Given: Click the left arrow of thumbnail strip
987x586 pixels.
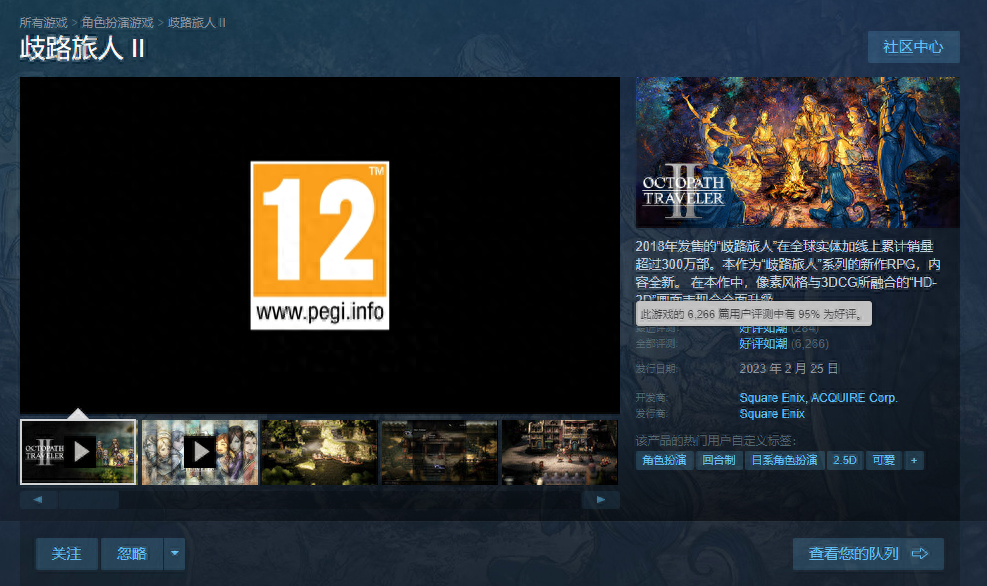Looking at the screenshot, I should [38, 500].
